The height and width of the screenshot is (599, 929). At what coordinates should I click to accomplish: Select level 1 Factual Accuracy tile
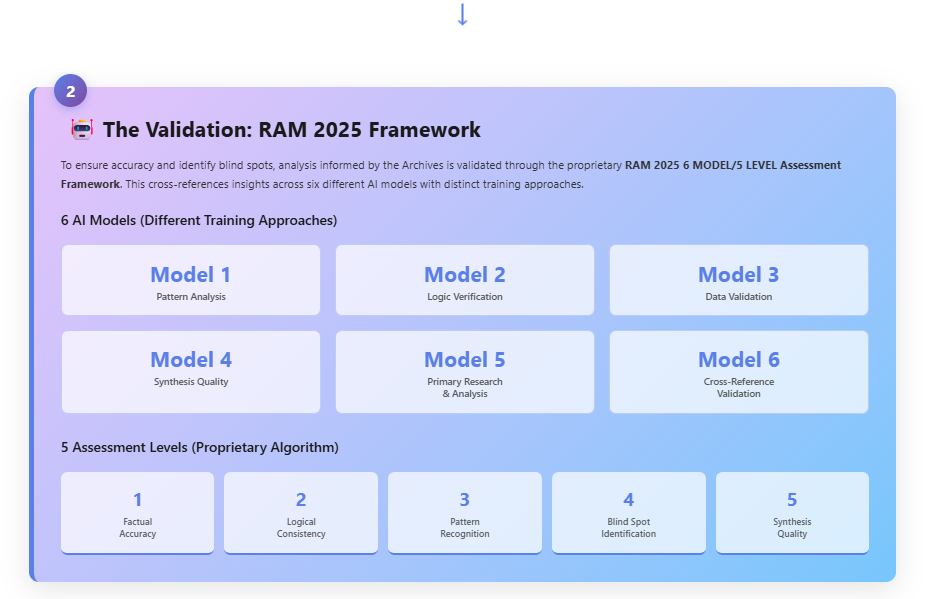click(x=138, y=512)
